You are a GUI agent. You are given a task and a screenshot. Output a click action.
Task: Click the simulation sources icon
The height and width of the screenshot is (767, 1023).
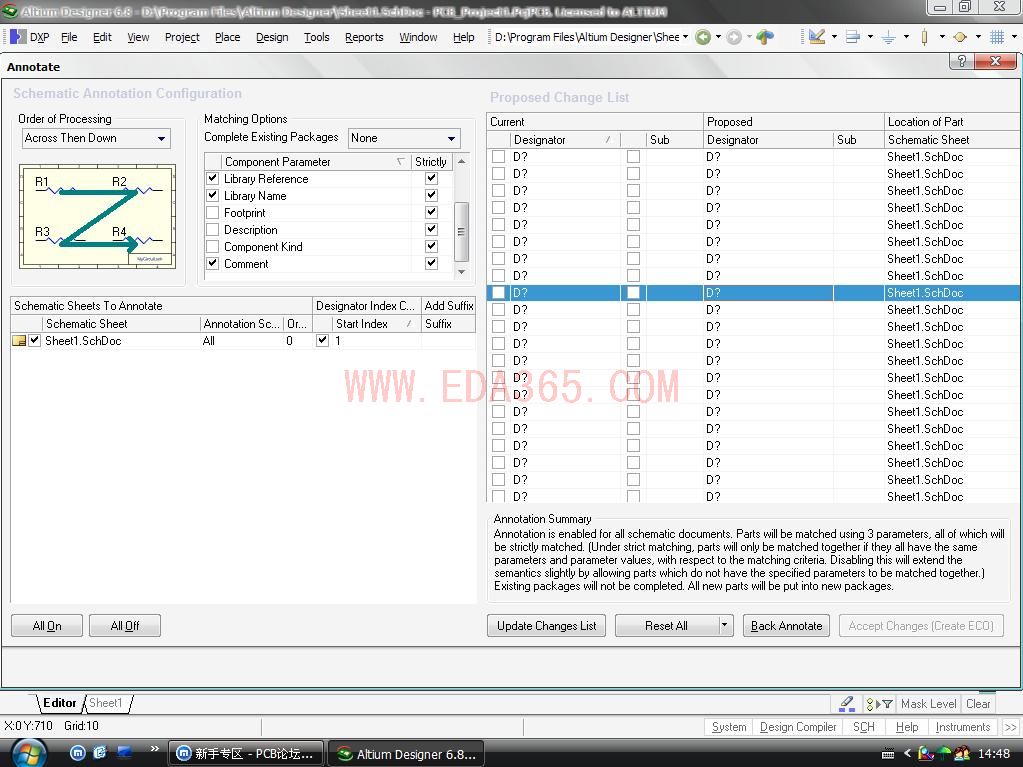click(x=960, y=37)
